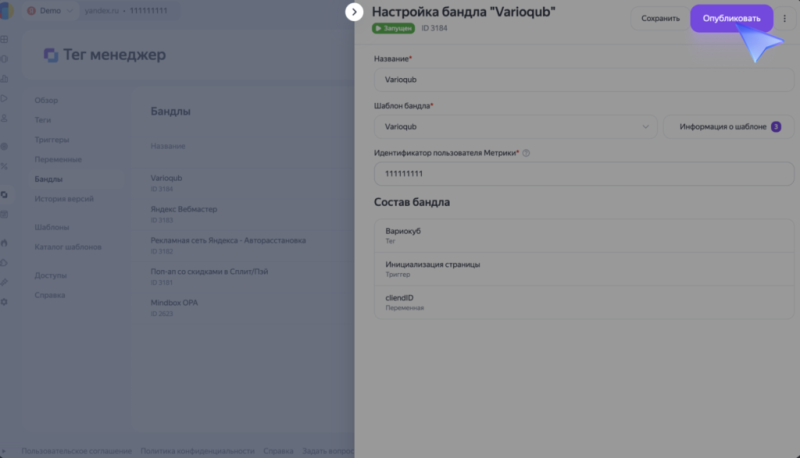Open the Справка footer link

click(278, 451)
